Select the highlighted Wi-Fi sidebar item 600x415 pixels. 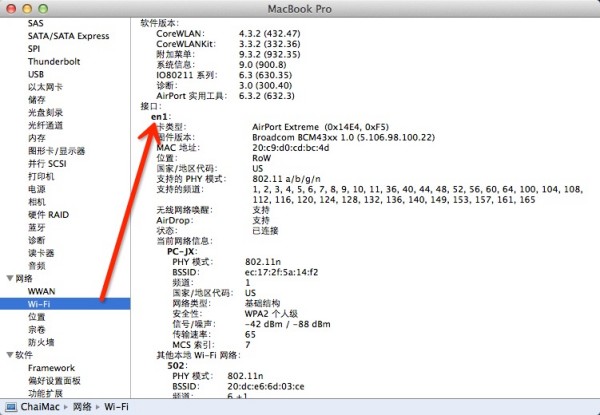65,304
